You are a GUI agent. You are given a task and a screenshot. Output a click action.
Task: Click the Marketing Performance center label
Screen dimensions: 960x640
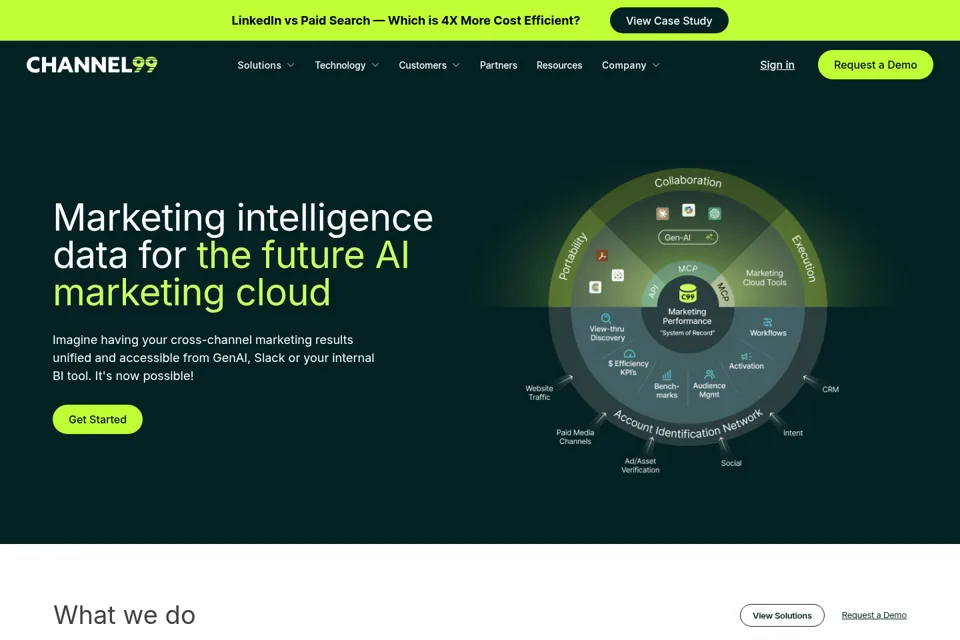(x=687, y=316)
